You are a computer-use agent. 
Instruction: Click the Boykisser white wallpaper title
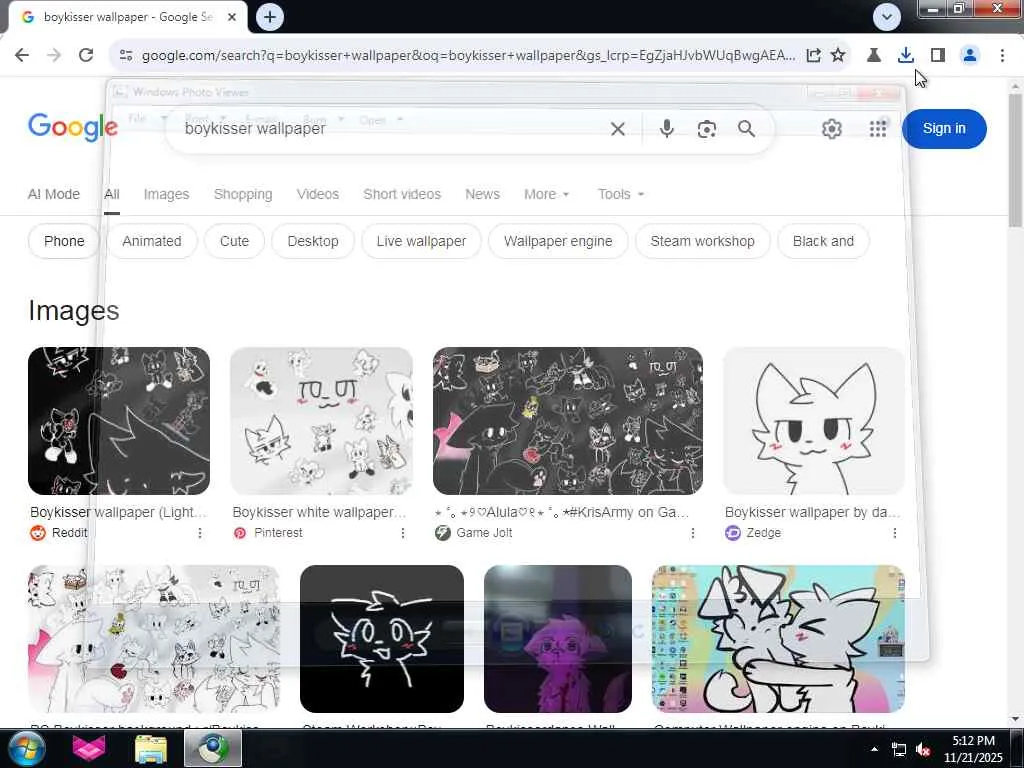point(319,512)
